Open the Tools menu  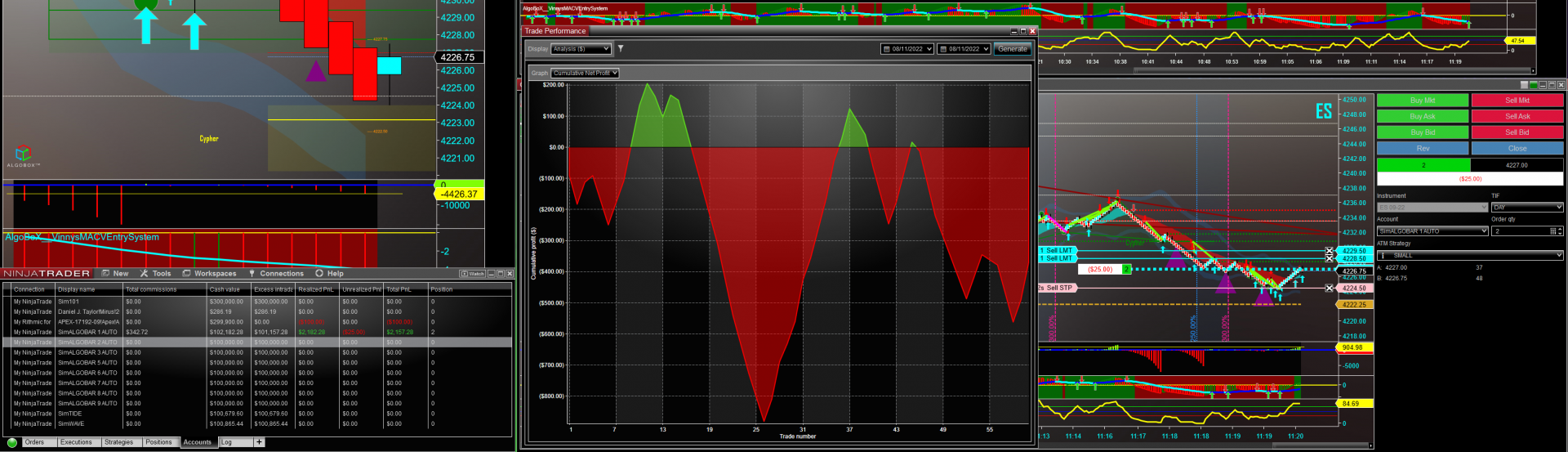click(x=156, y=274)
